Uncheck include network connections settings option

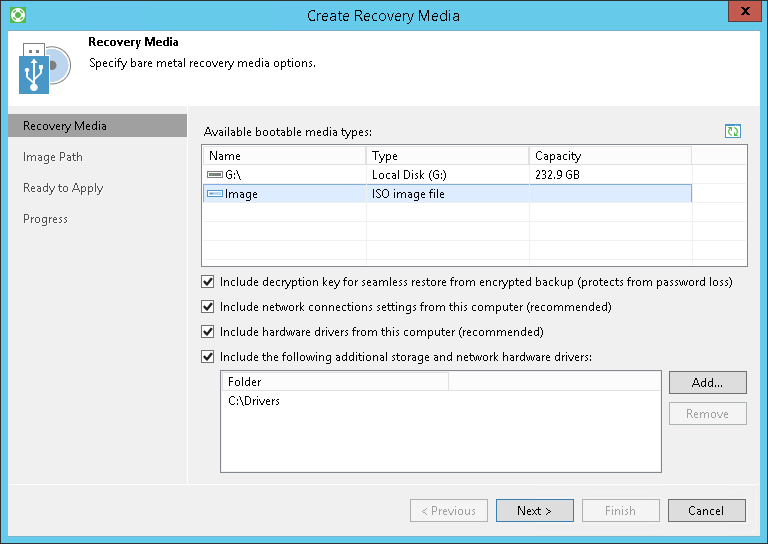208,307
